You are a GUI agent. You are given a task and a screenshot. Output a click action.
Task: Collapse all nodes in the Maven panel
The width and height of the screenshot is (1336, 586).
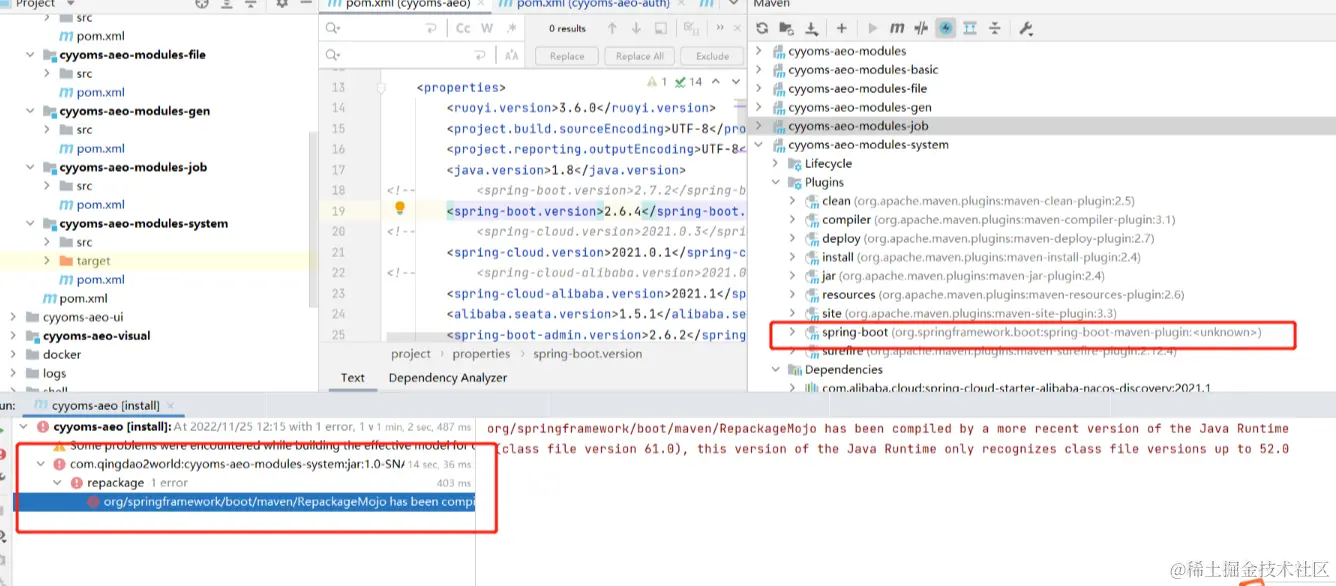(996, 28)
